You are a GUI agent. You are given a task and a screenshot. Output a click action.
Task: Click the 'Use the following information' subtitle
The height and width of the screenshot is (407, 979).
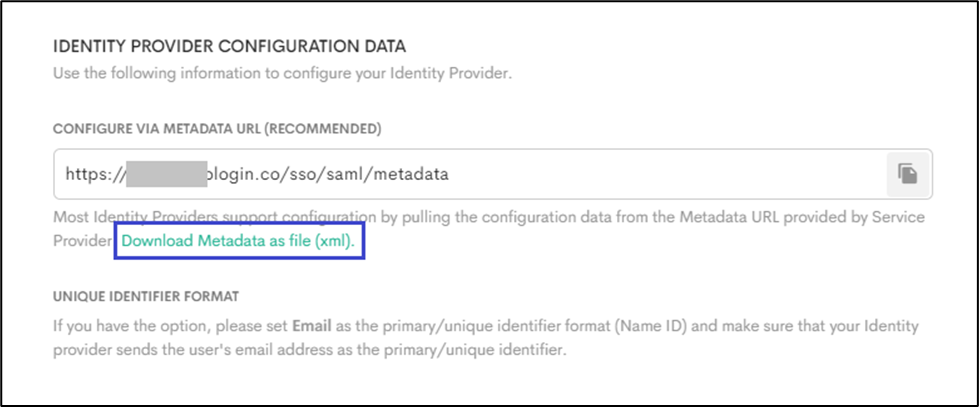(283, 72)
